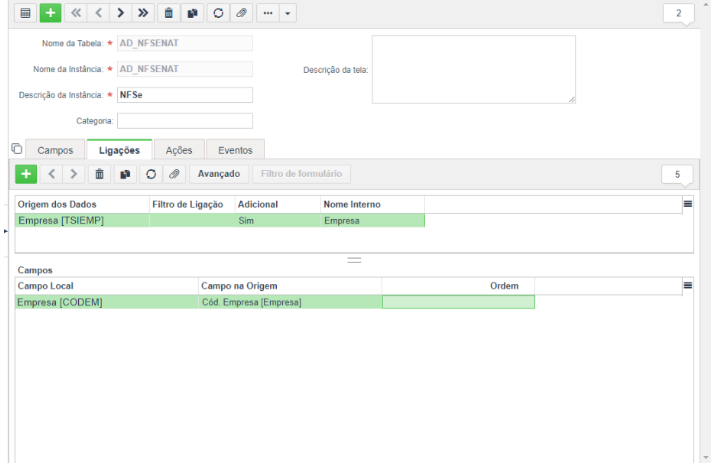Select row Empresa [TSIEMP]

click(x=220, y=221)
